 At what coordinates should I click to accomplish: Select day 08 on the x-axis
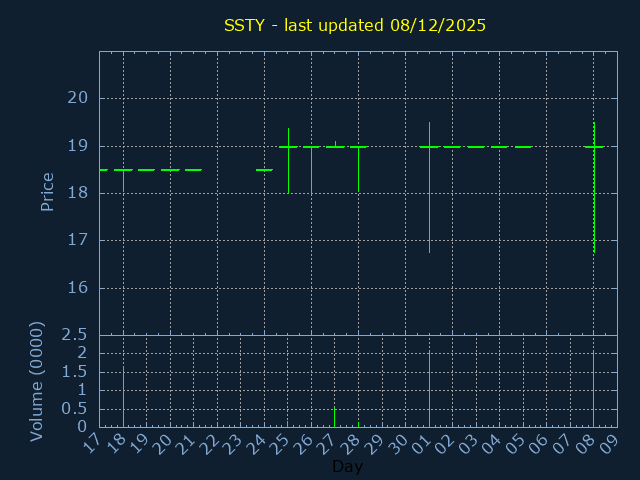[588, 444]
